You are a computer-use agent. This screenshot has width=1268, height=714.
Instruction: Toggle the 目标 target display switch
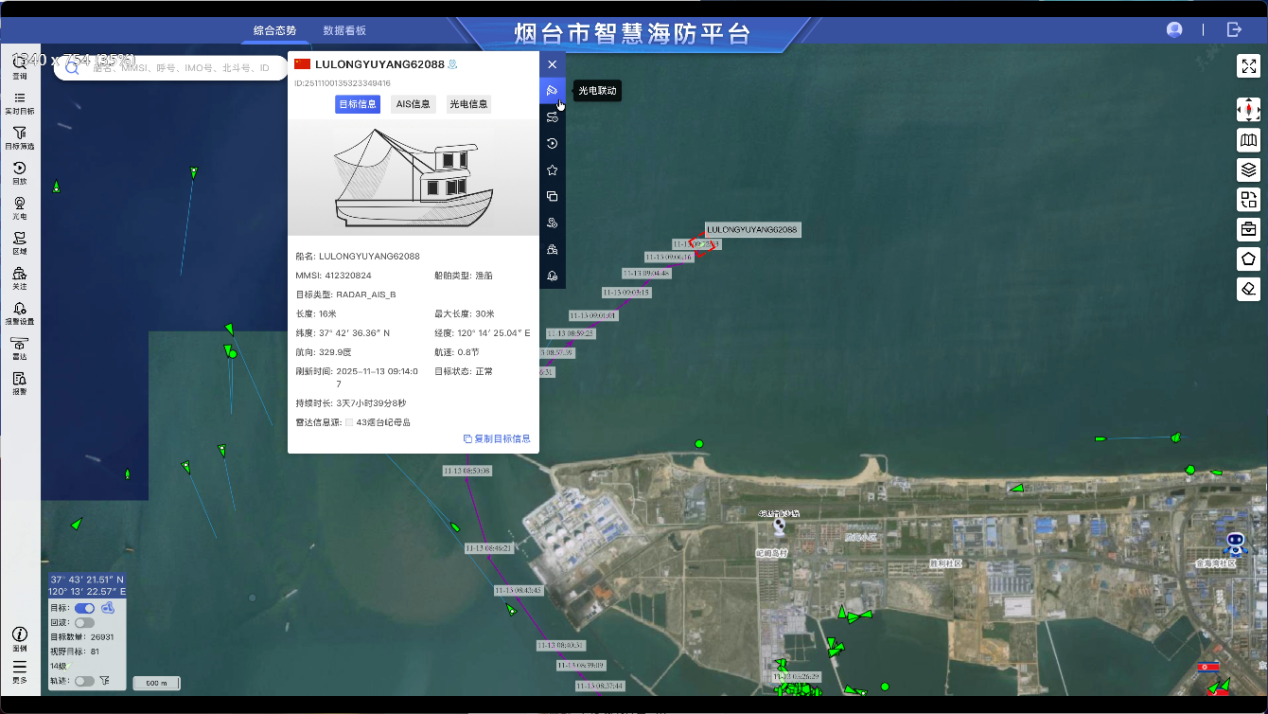tap(85, 608)
